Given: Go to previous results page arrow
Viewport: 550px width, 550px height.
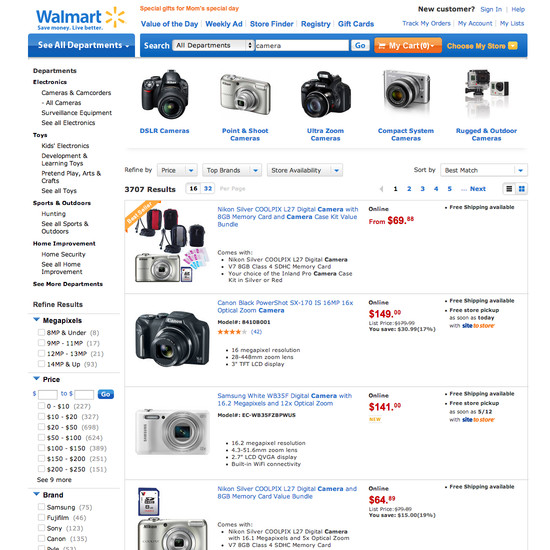Looking at the screenshot, I should click(381, 189).
